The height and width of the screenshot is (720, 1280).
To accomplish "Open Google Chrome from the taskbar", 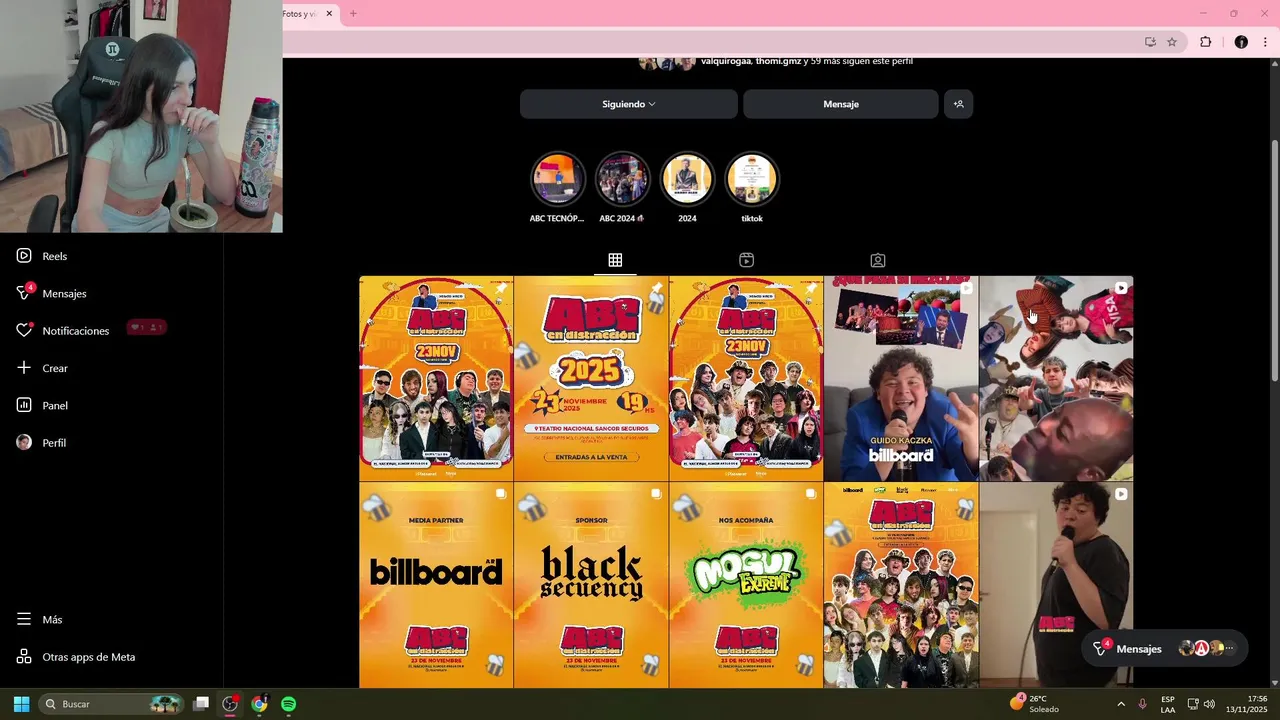I will point(259,704).
